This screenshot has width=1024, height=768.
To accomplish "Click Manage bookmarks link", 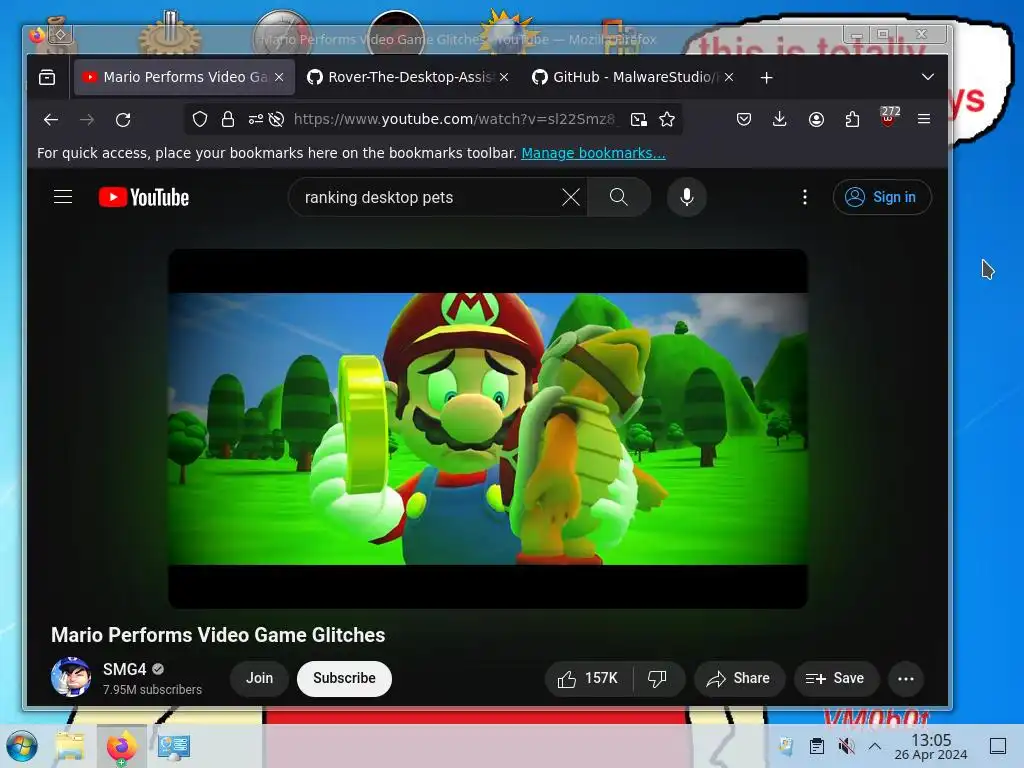I will coord(593,153).
